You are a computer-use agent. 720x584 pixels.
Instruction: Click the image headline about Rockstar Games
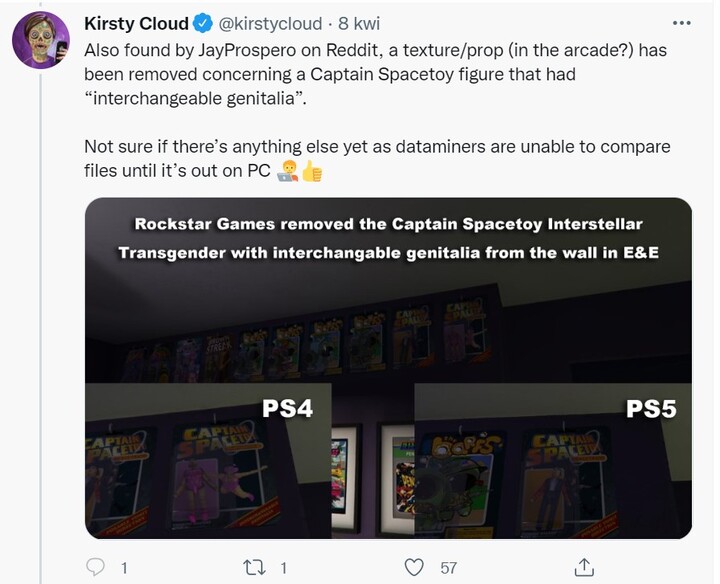[388, 238]
